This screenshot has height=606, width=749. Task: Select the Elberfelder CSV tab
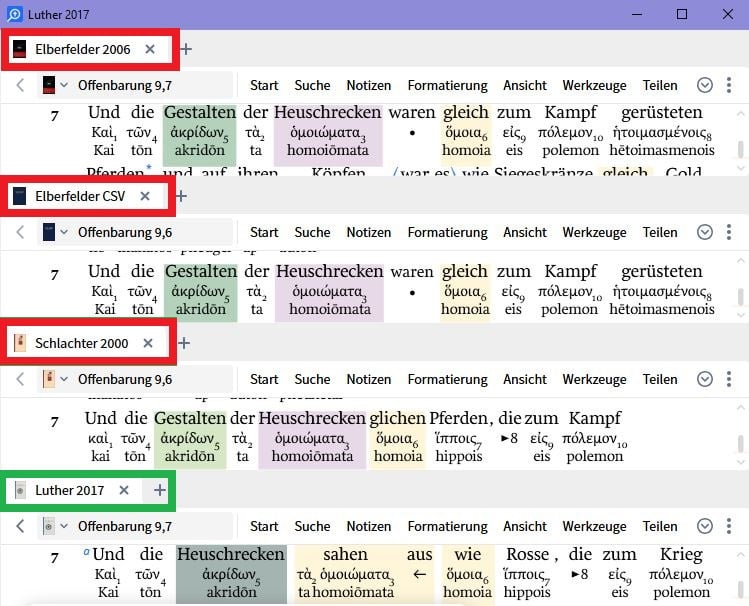80,196
